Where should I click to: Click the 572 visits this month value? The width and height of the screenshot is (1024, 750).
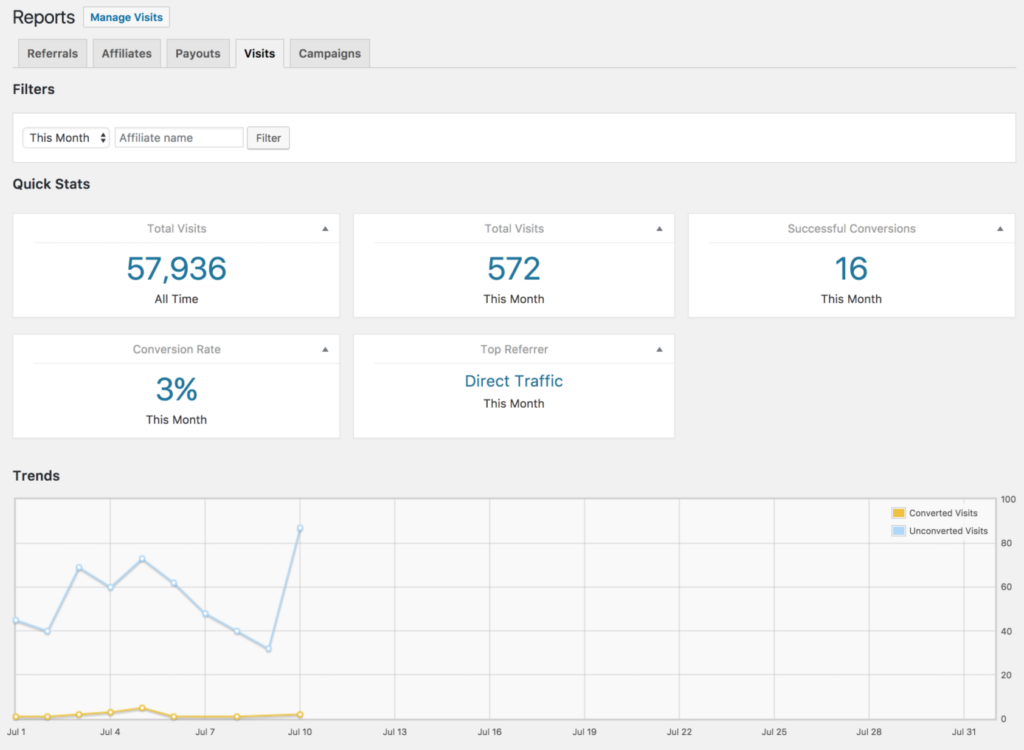coord(514,269)
